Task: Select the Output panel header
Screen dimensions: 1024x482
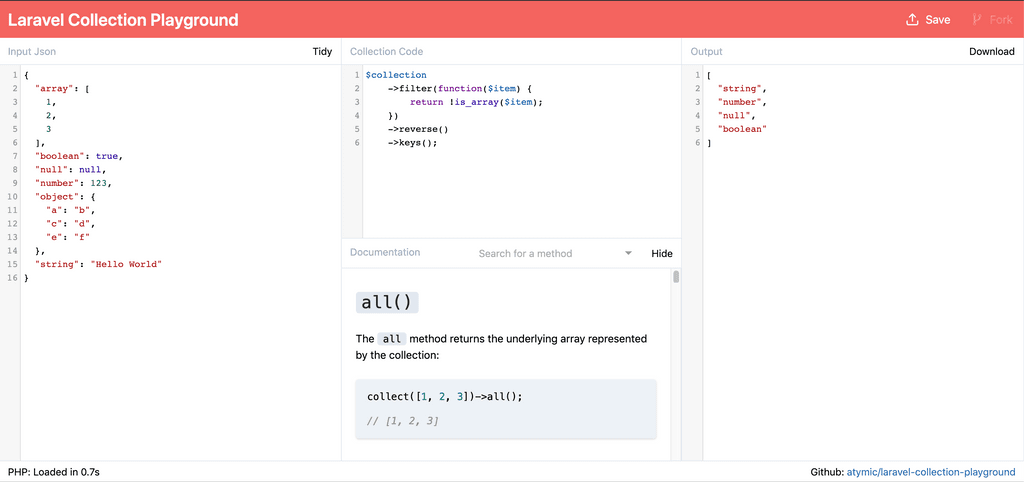Action: pyautogui.click(x=707, y=52)
